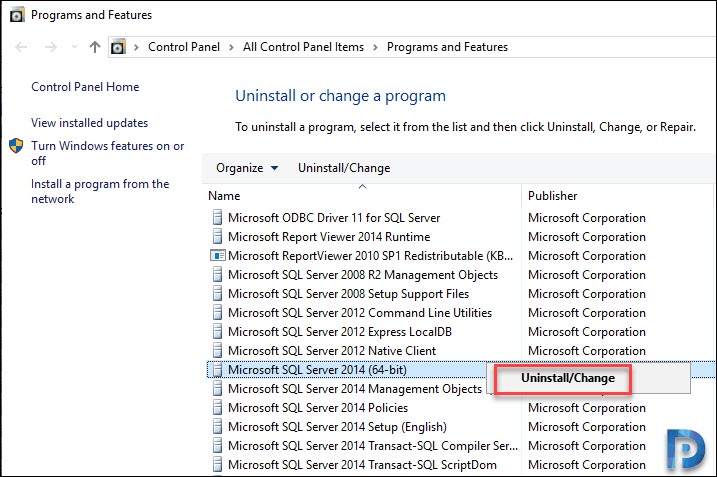Go back with the back arrow
Screen dimensions: 717x477
[x=21, y=47]
